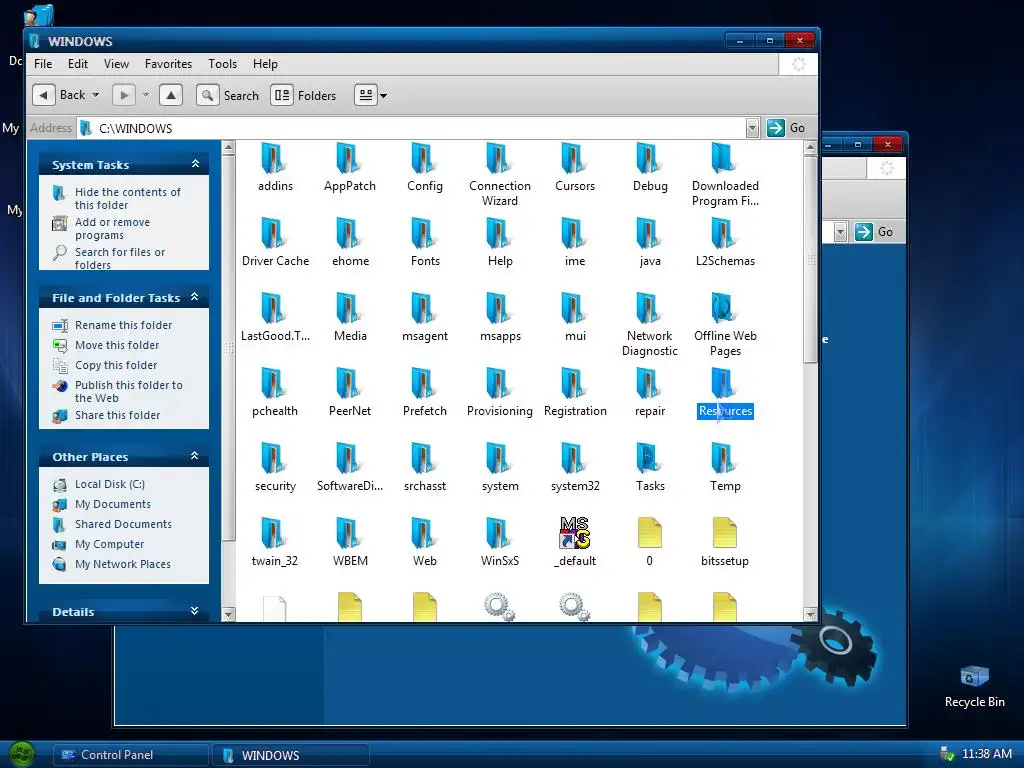
Task: Click Copy this folder
Action: point(116,365)
